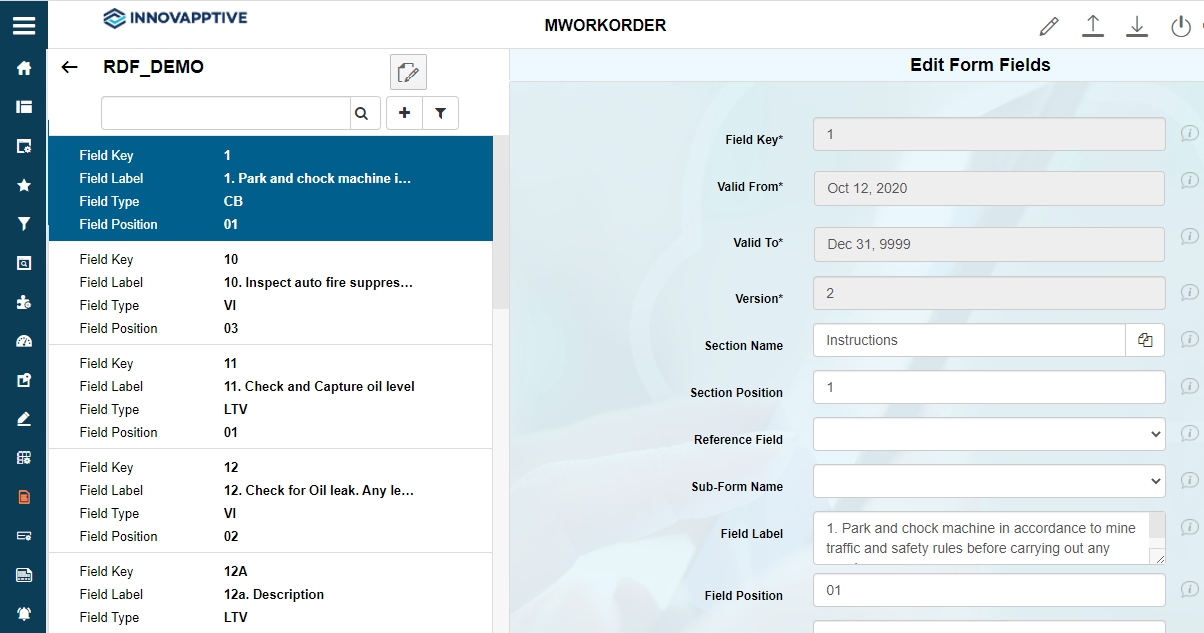This screenshot has height=633, width=1204.
Task: Click the back arrow beside RDF_DEMO
Action: 69,67
